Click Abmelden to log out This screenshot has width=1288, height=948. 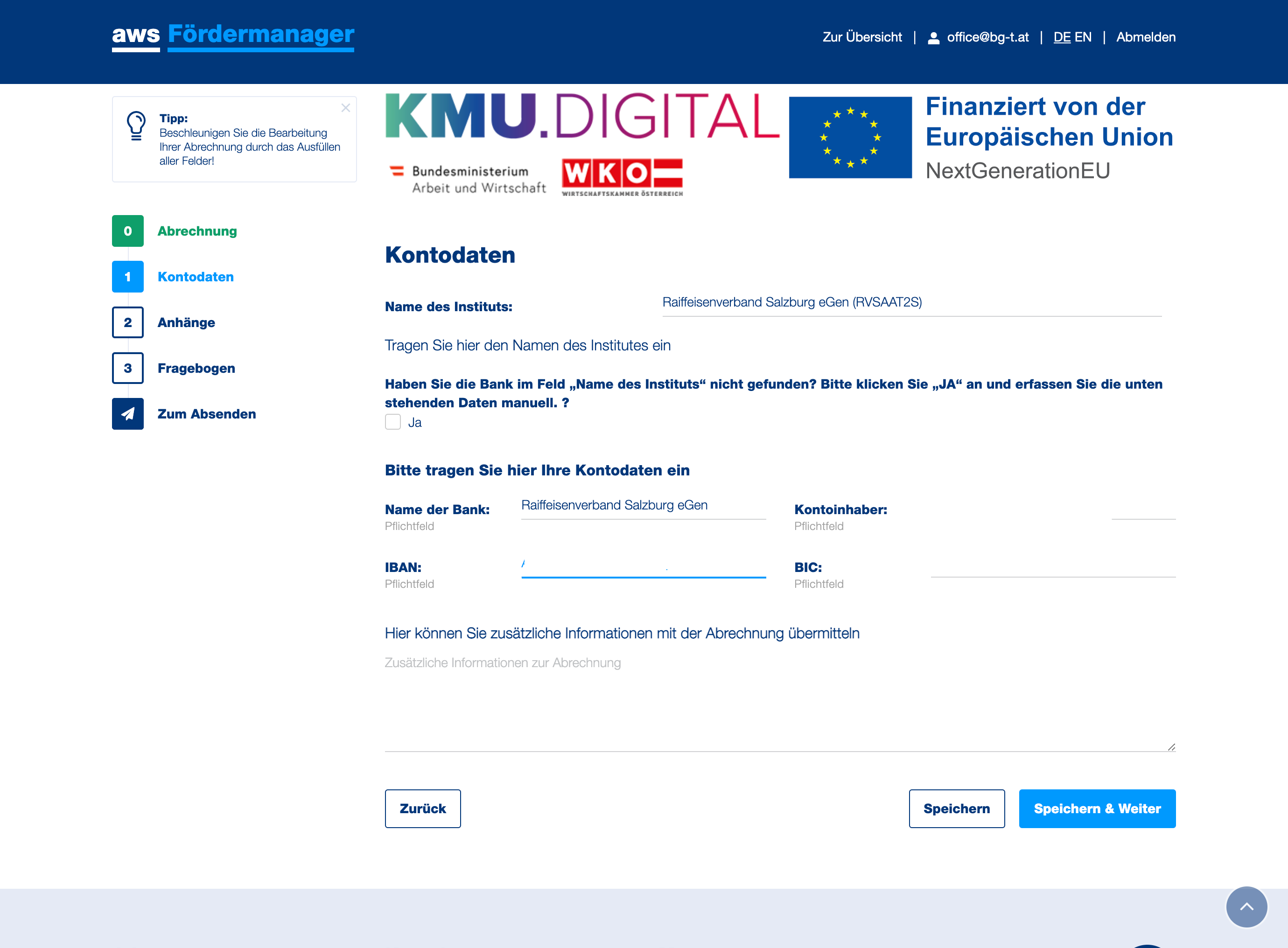coord(1146,37)
